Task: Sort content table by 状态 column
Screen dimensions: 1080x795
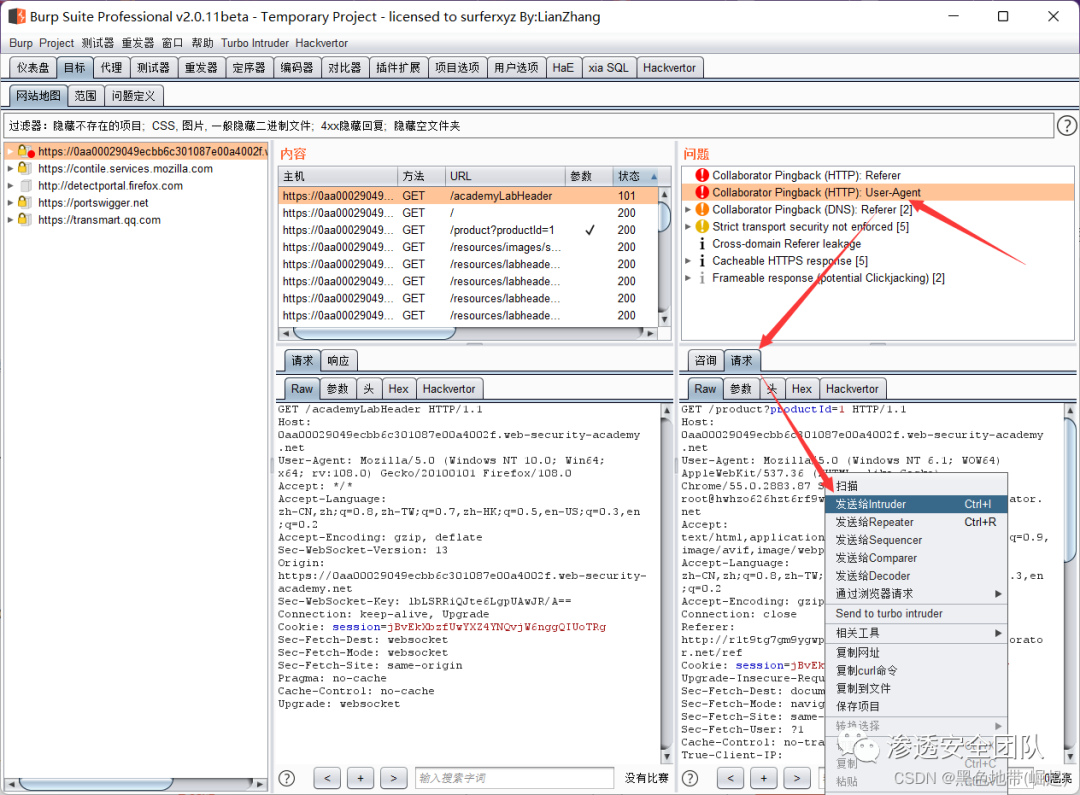Action: point(636,176)
